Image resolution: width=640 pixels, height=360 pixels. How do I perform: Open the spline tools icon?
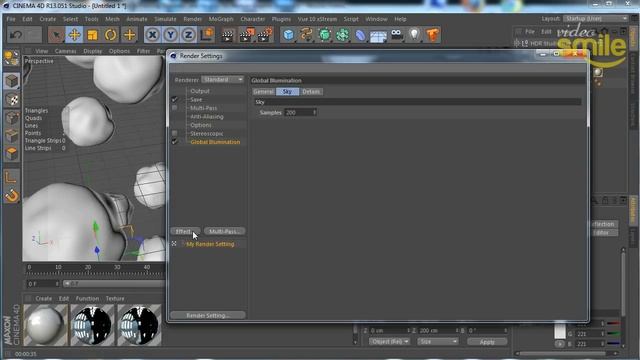point(306,35)
